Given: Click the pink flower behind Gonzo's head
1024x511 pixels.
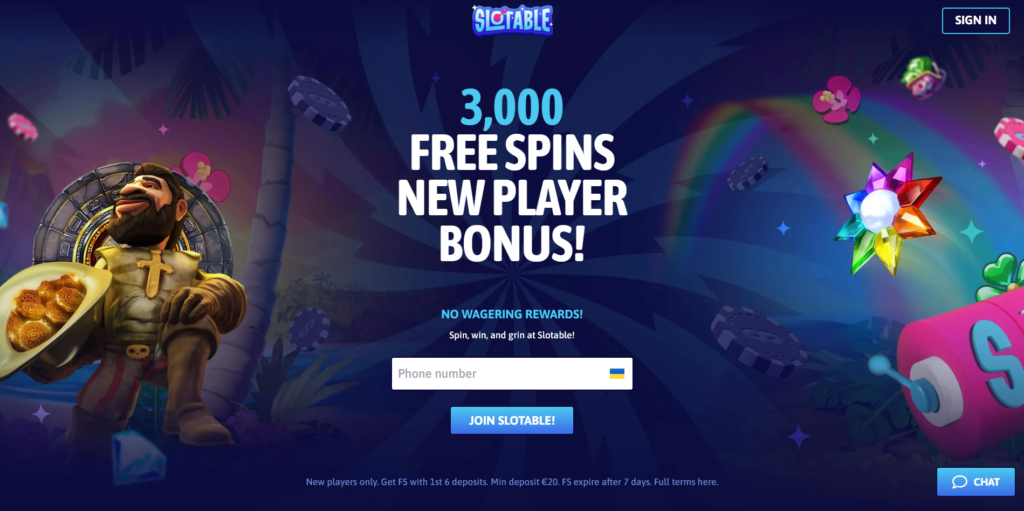Looking at the screenshot, I should tap(204, 175).
